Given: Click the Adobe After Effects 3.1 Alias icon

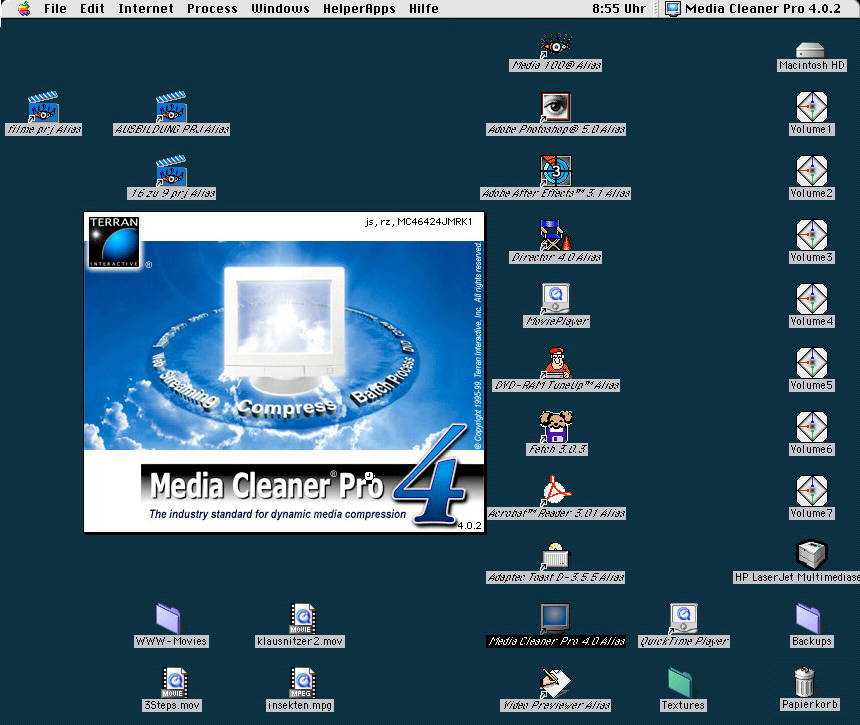Looking at the screenshot, I should tap(556, 171).
